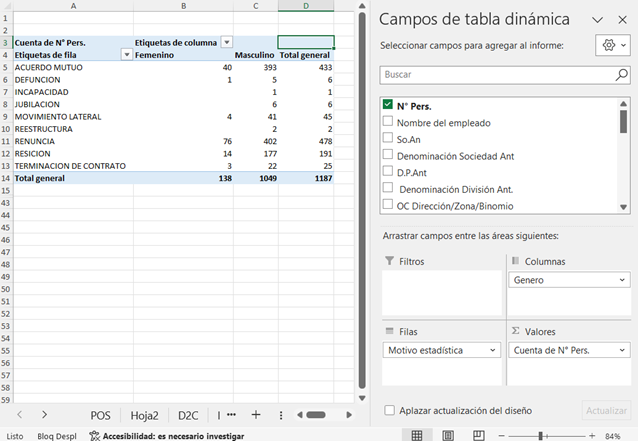Open Etiquetas de fila filter dropdown
This screenshot has width=638, height=441.
pyautogui.click(x=126, y=55)
